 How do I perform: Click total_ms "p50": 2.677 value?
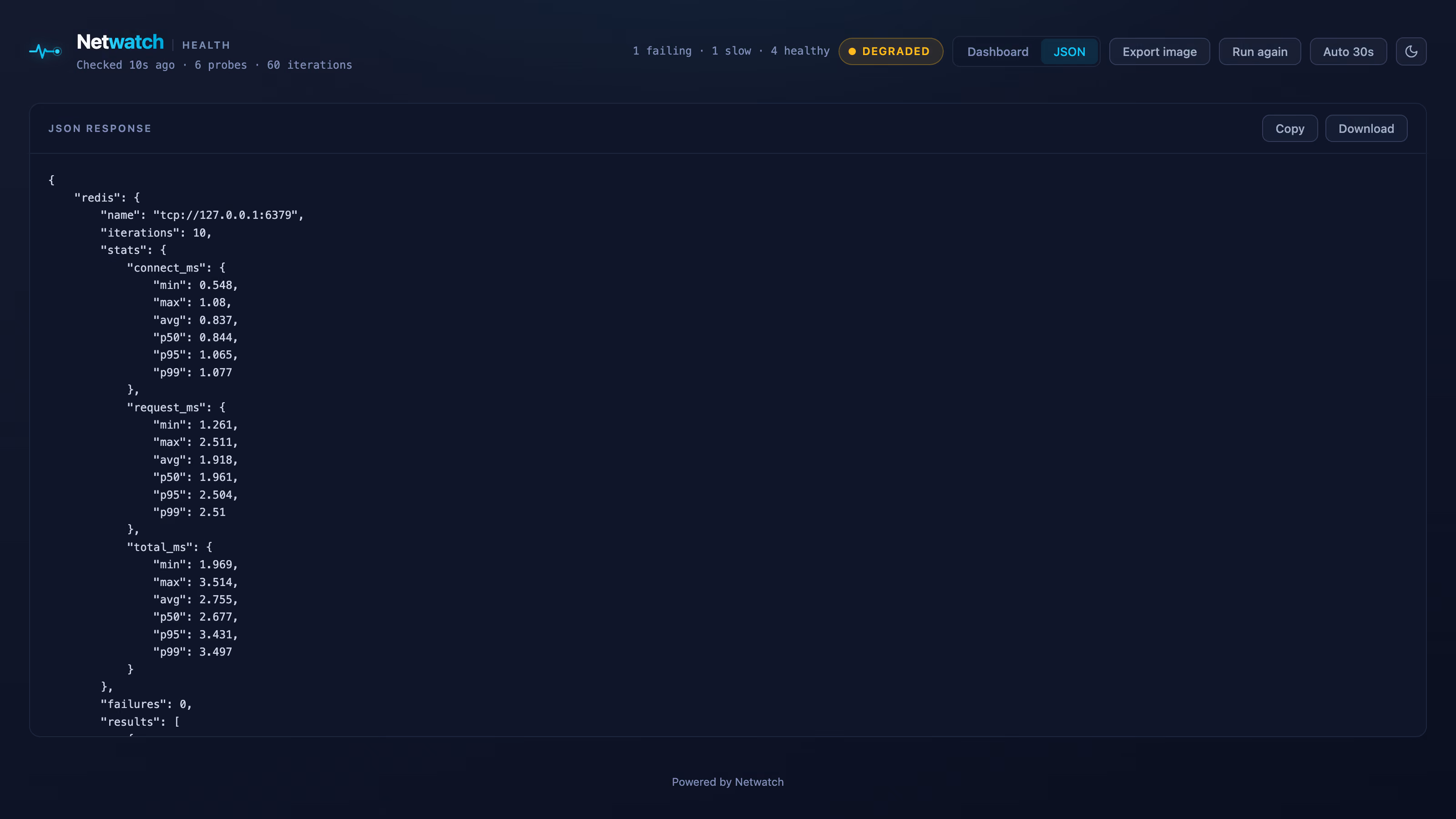click(195, 617)
